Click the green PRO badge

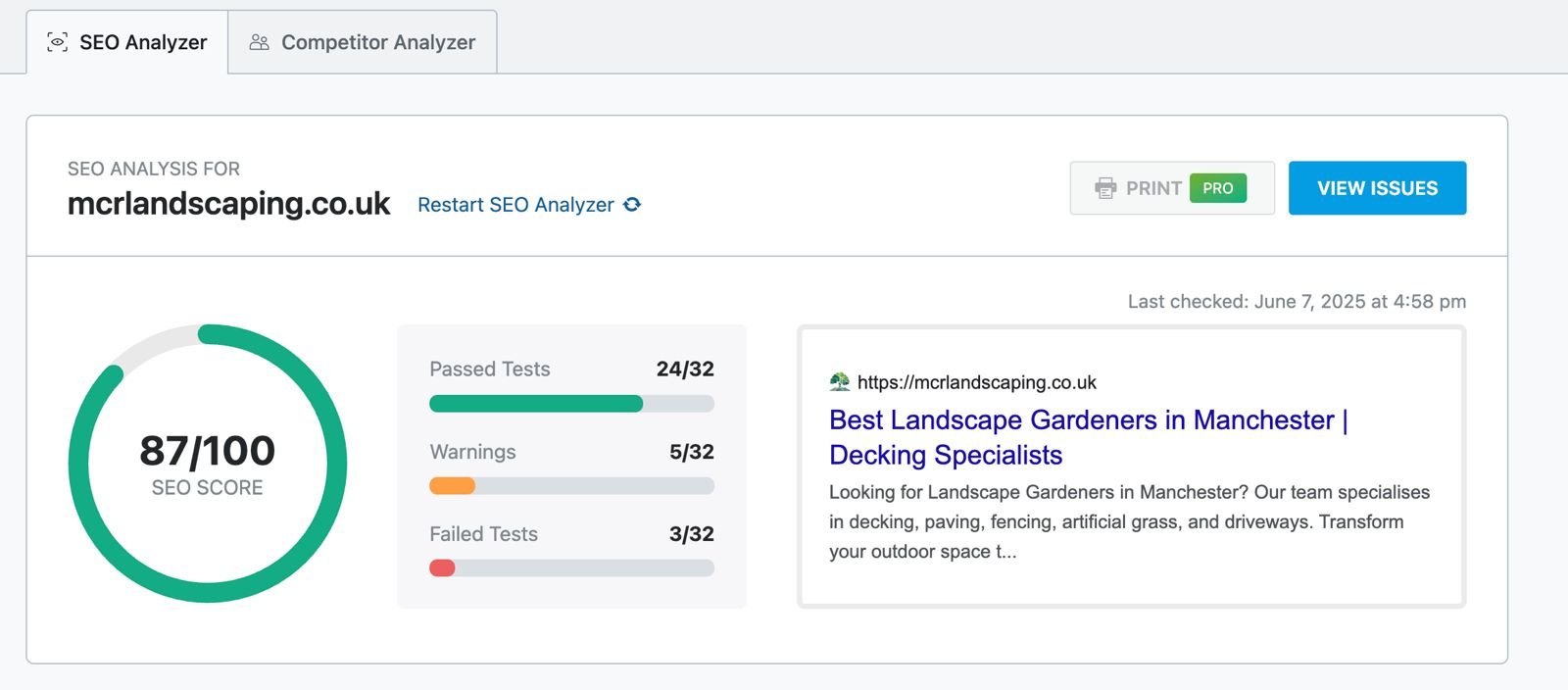1218,188
